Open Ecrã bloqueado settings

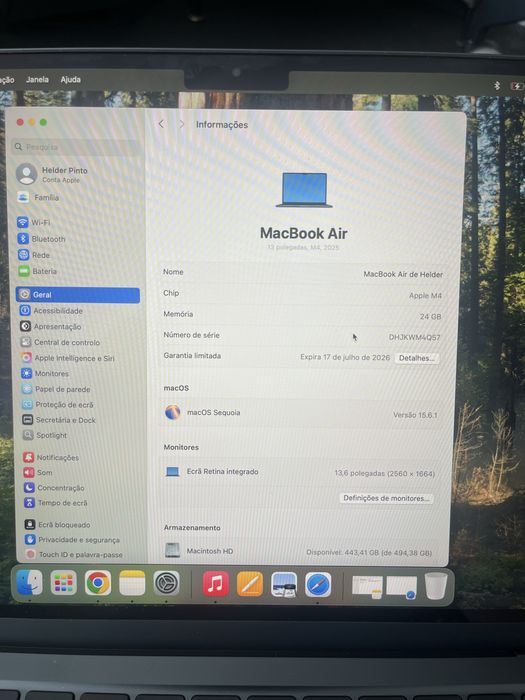click(58, 525)
